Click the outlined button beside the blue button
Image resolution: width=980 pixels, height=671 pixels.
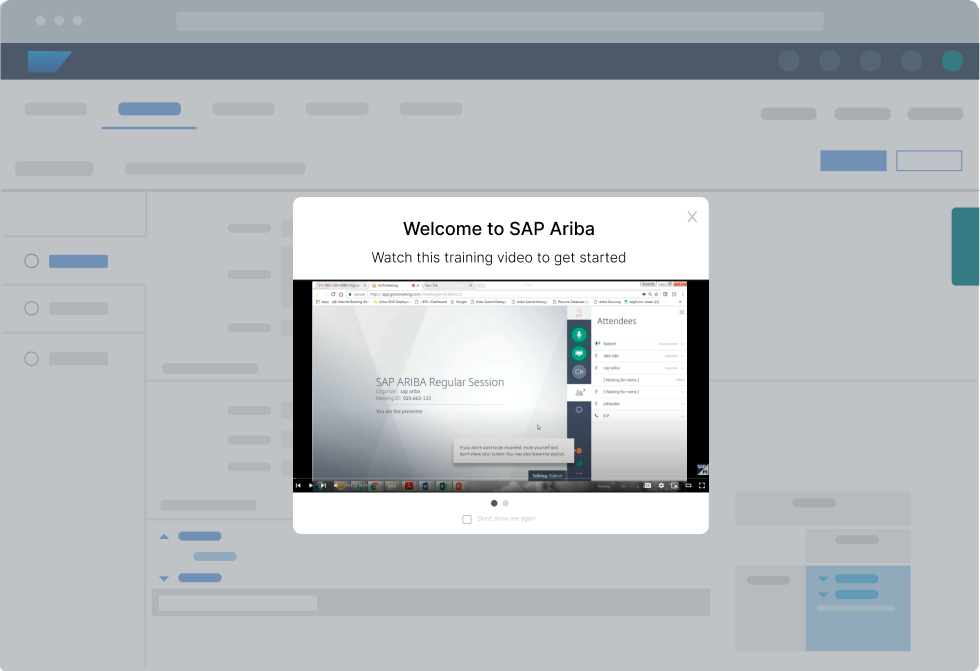pyautogui.click(x=929, y=161)
